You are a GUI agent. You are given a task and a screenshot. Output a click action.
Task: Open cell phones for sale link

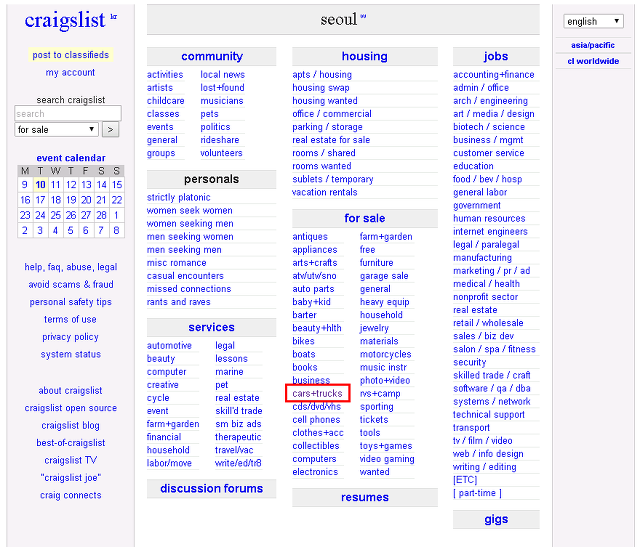click(x=316, y=420)
